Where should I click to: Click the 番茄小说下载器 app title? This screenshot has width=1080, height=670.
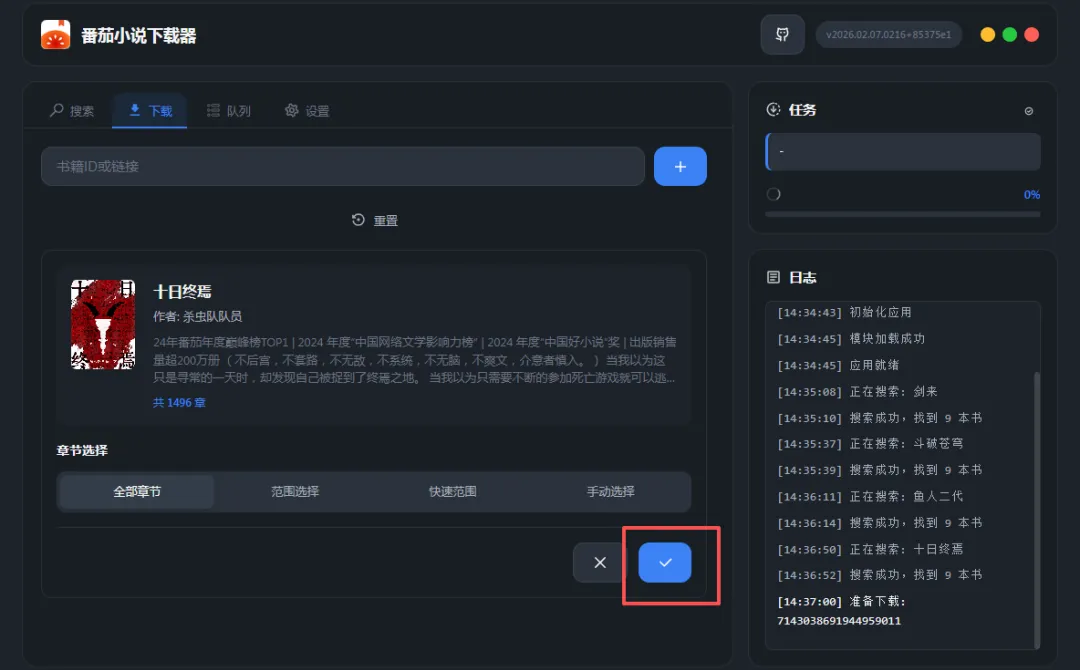tap(138, 35)
